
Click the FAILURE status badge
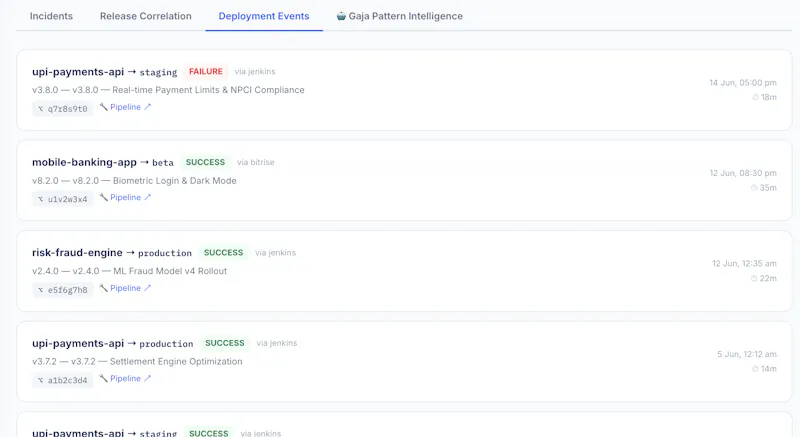tap(206, 71)
